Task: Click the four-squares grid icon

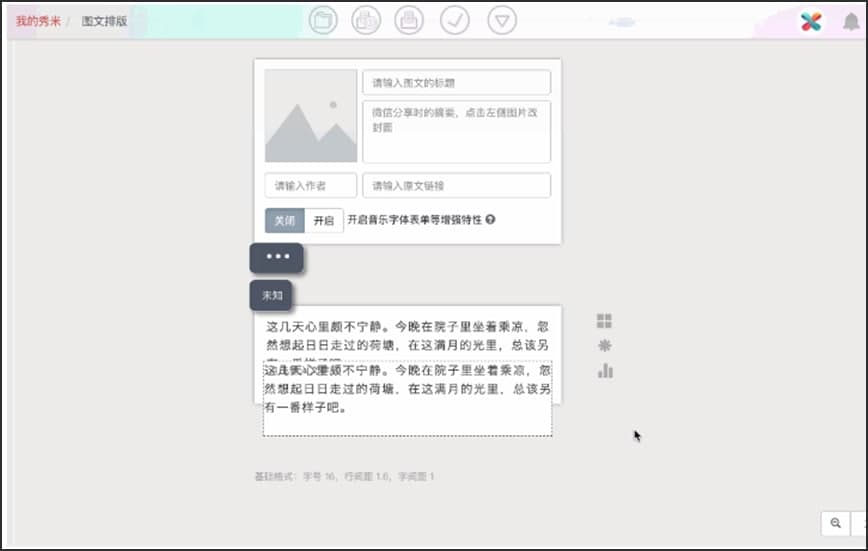Action: [x=604, y=321]
